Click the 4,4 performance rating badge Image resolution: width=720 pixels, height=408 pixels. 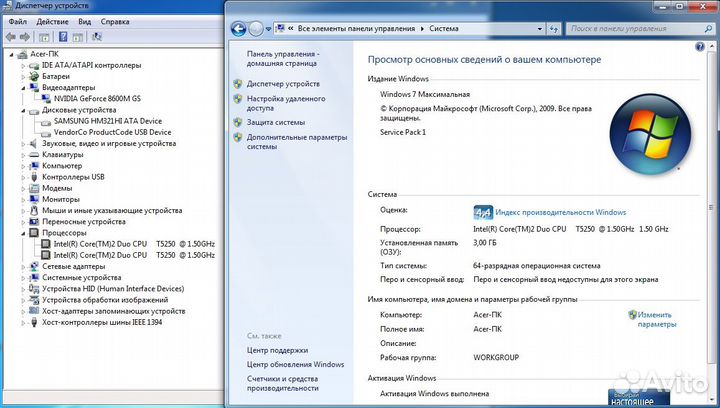click(483, 212)
